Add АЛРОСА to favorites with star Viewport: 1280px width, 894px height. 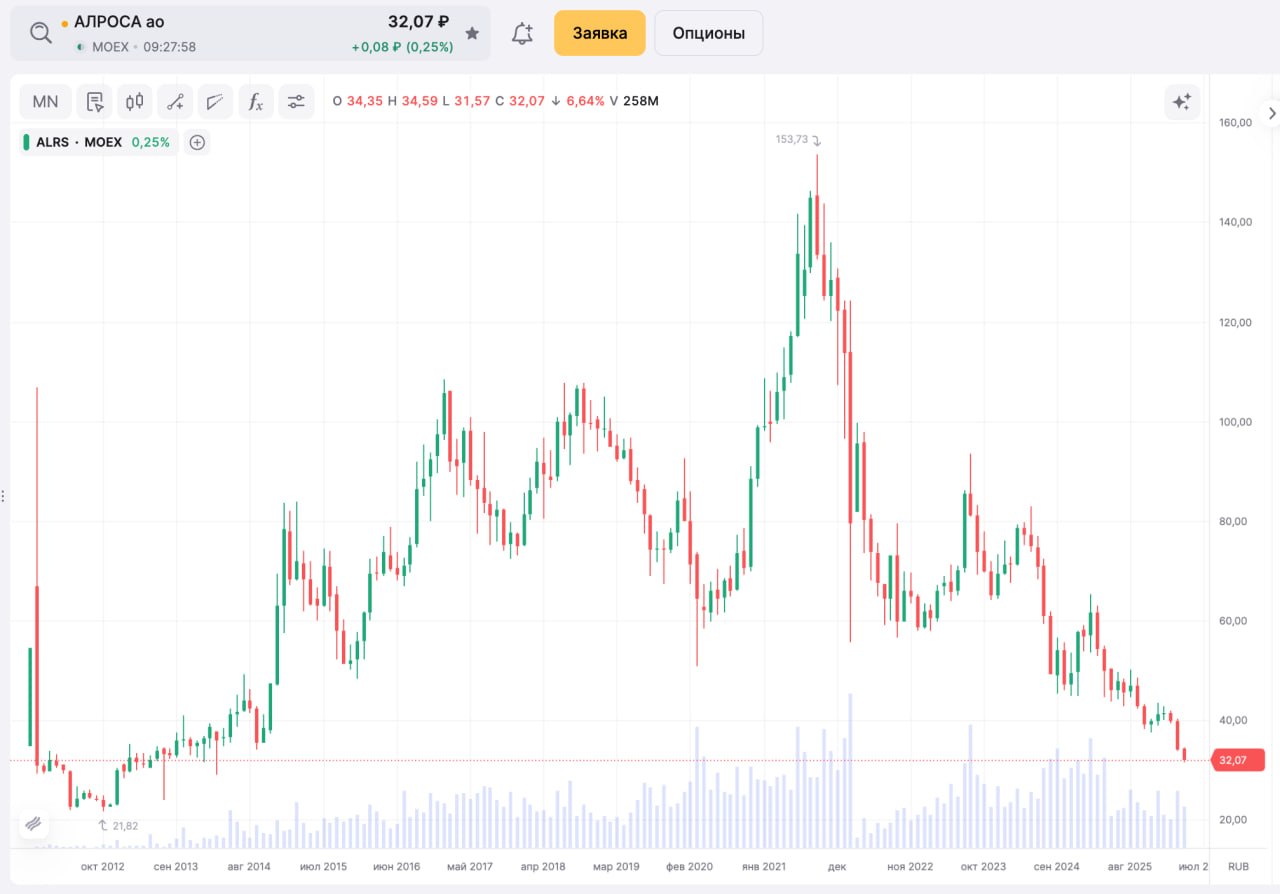(473, 33)
